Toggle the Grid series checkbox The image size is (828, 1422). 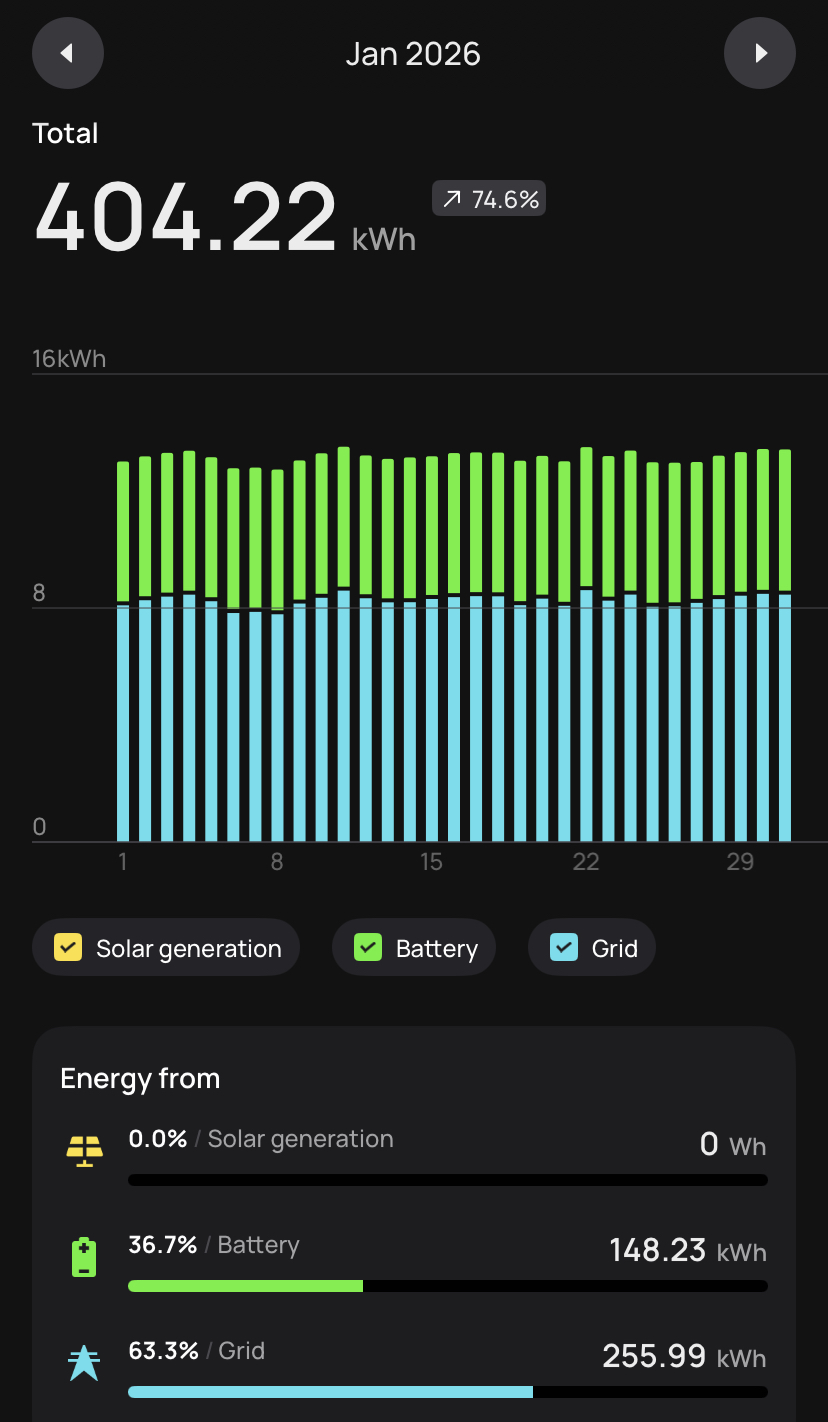pyautogui.click(x=565, y=947)
